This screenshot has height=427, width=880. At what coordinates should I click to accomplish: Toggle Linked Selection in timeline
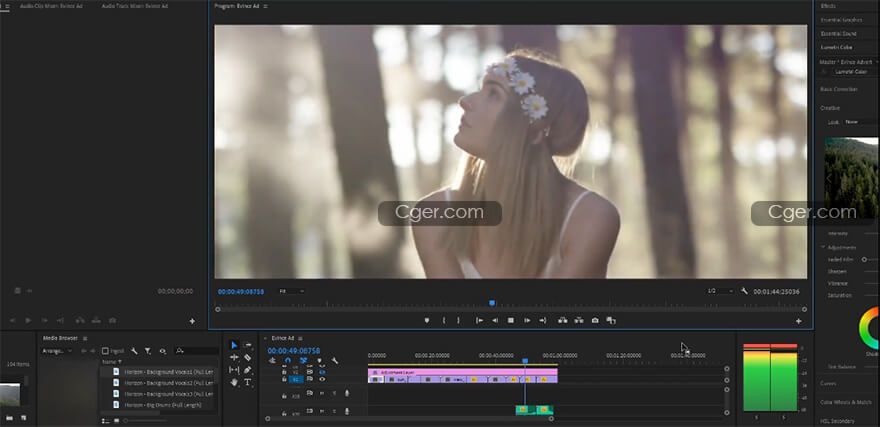coord(303,361)
